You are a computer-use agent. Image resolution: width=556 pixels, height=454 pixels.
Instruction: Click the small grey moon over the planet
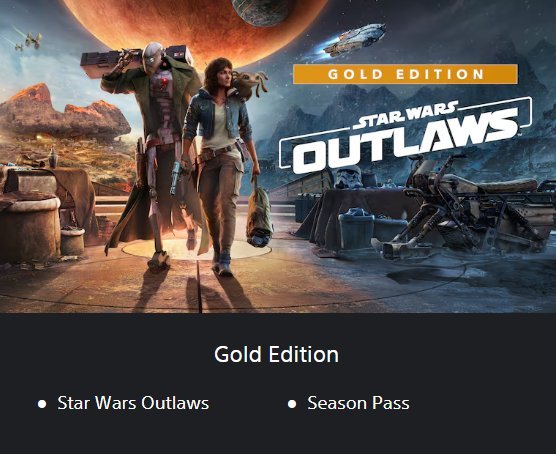tap(262, 11)
